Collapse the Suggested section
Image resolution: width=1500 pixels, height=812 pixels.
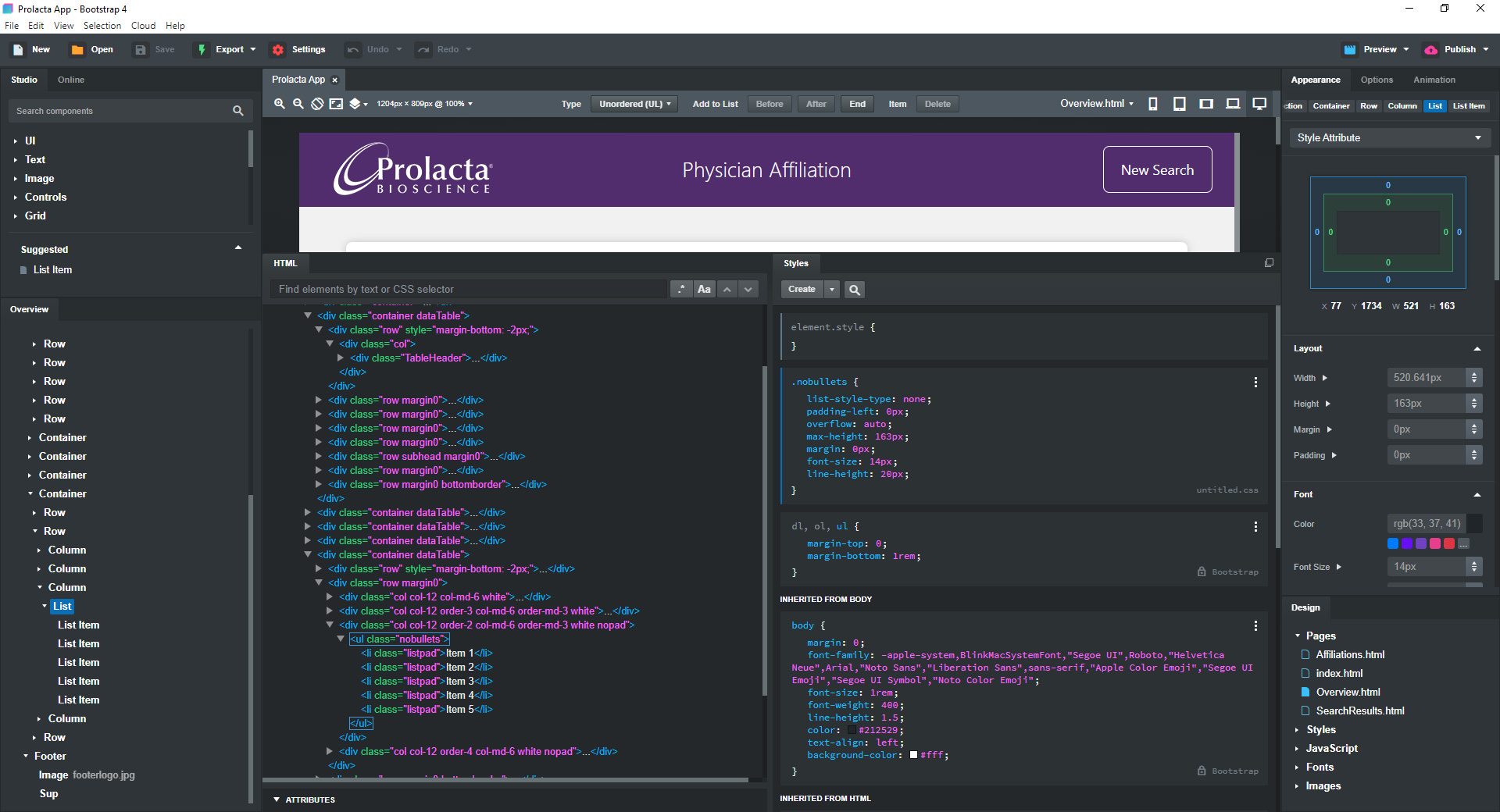(x=238, y=248)
